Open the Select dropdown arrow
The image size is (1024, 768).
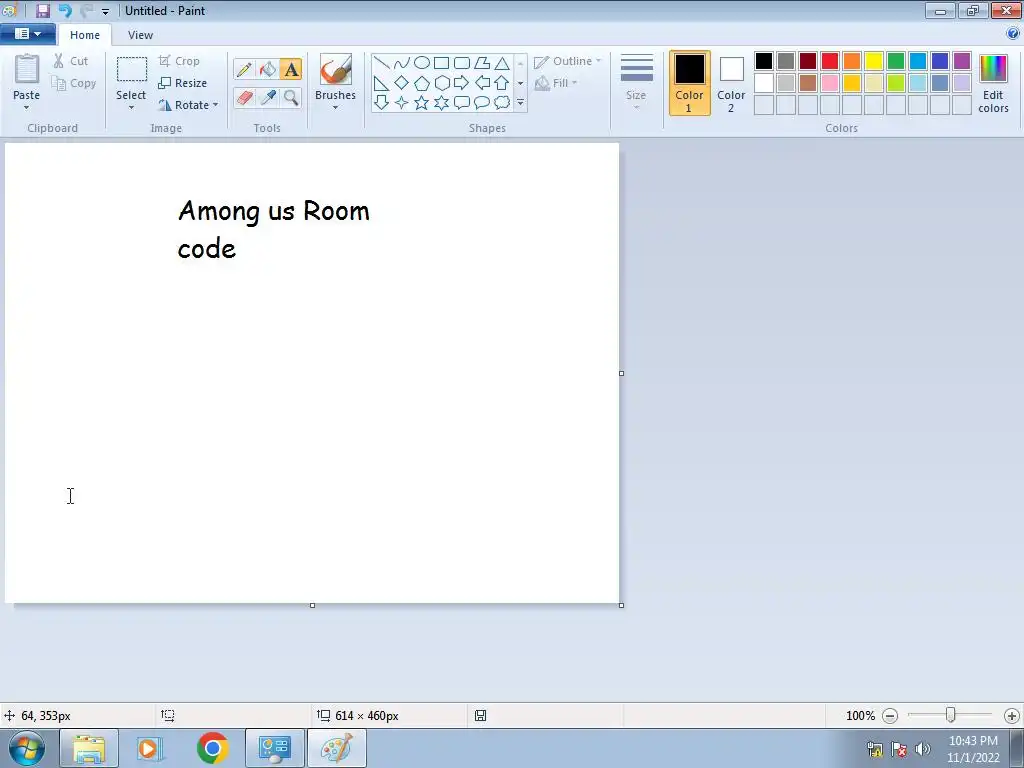click(x=131, y=108)
